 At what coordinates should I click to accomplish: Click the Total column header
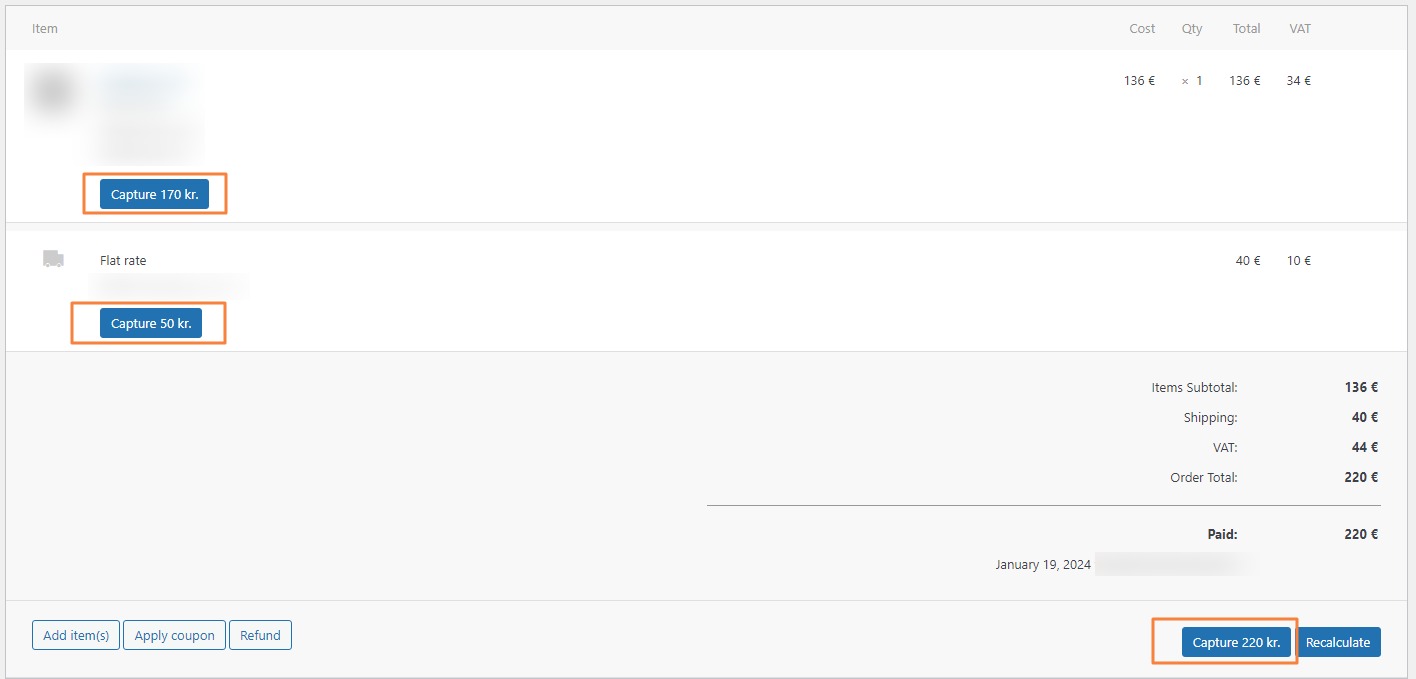pyautogui.click(x=1246, y=28)
